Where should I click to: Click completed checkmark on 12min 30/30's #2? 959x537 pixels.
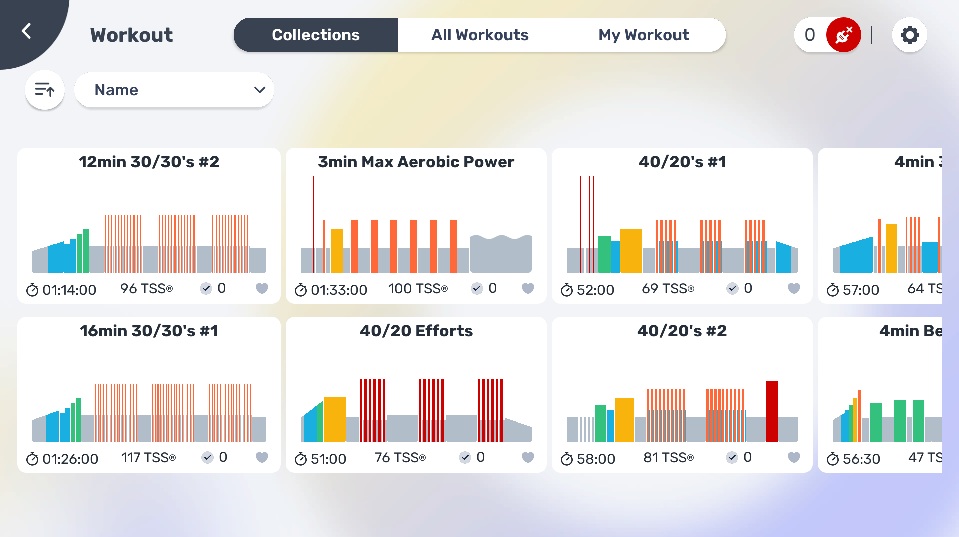(206, 289)
